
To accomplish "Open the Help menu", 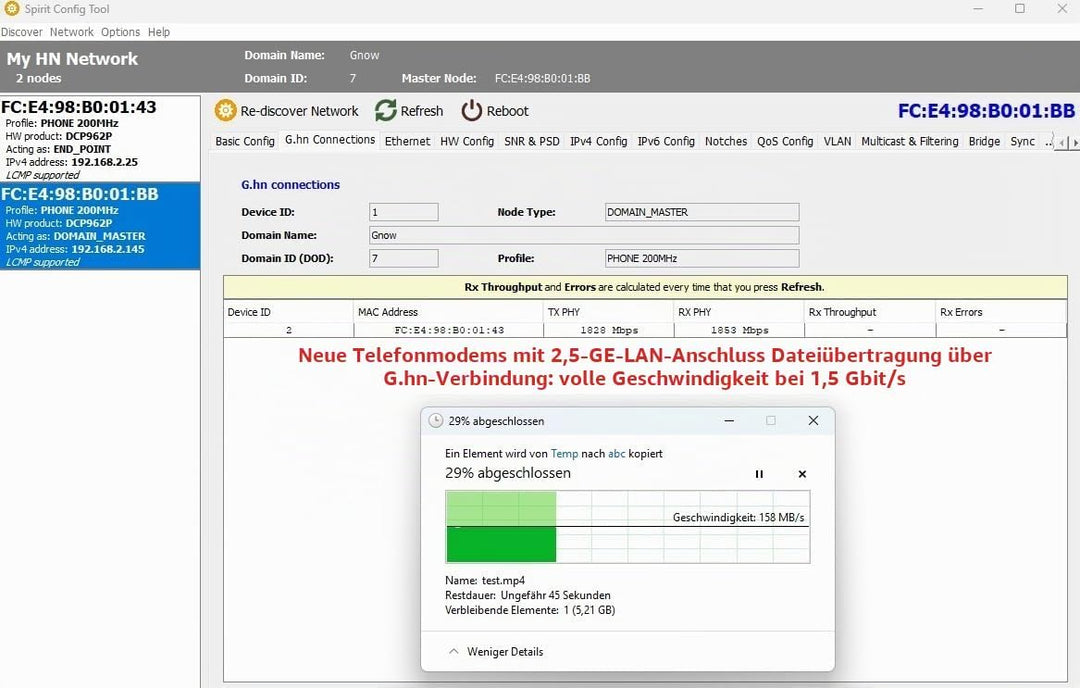I will click(158, 32).
